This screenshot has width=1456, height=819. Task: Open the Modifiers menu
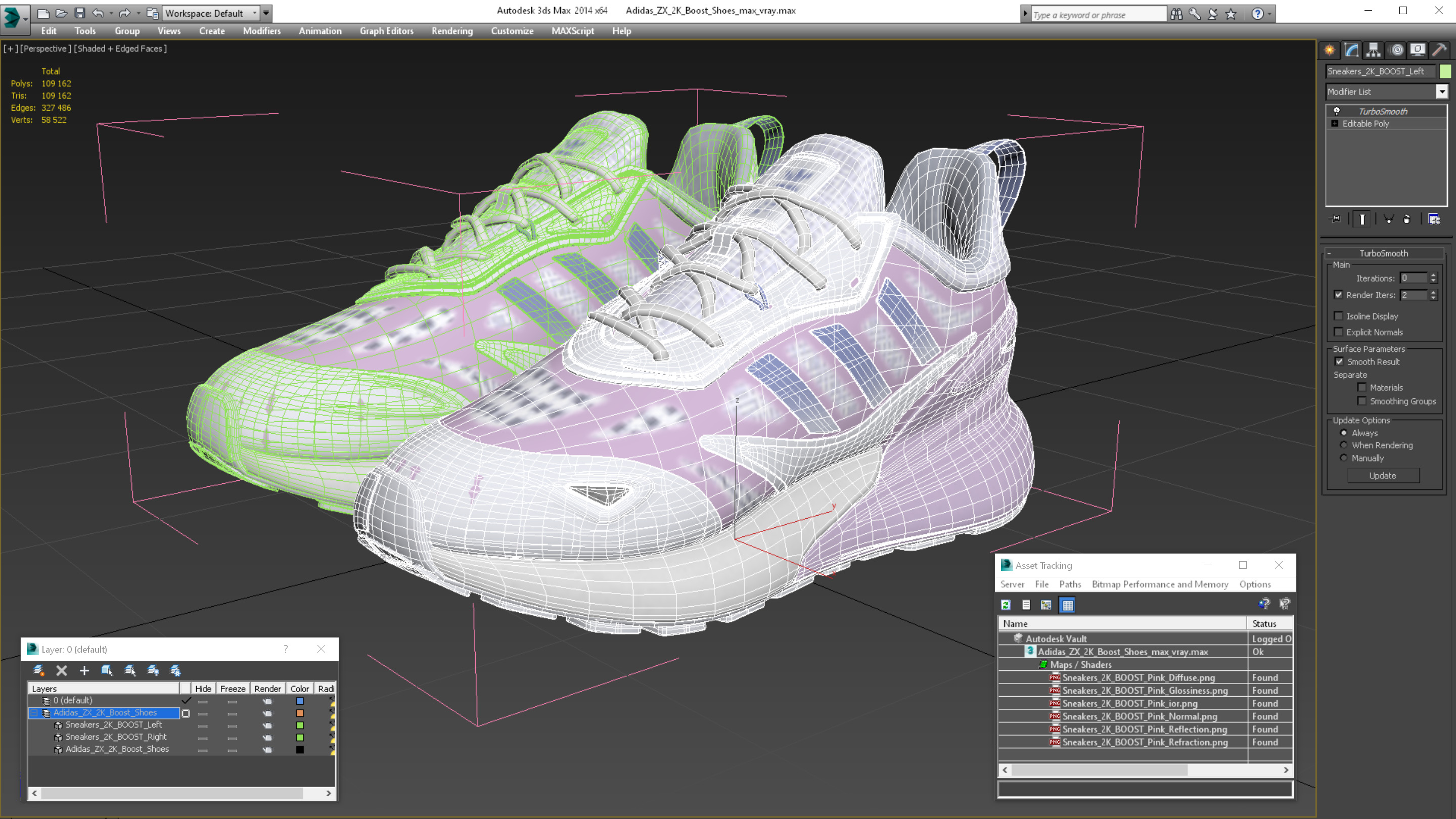pos(262,31)
